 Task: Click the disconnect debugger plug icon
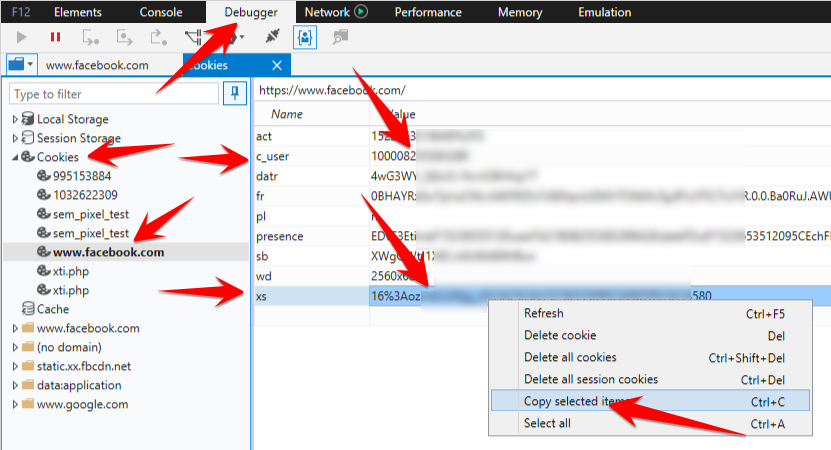272,37
